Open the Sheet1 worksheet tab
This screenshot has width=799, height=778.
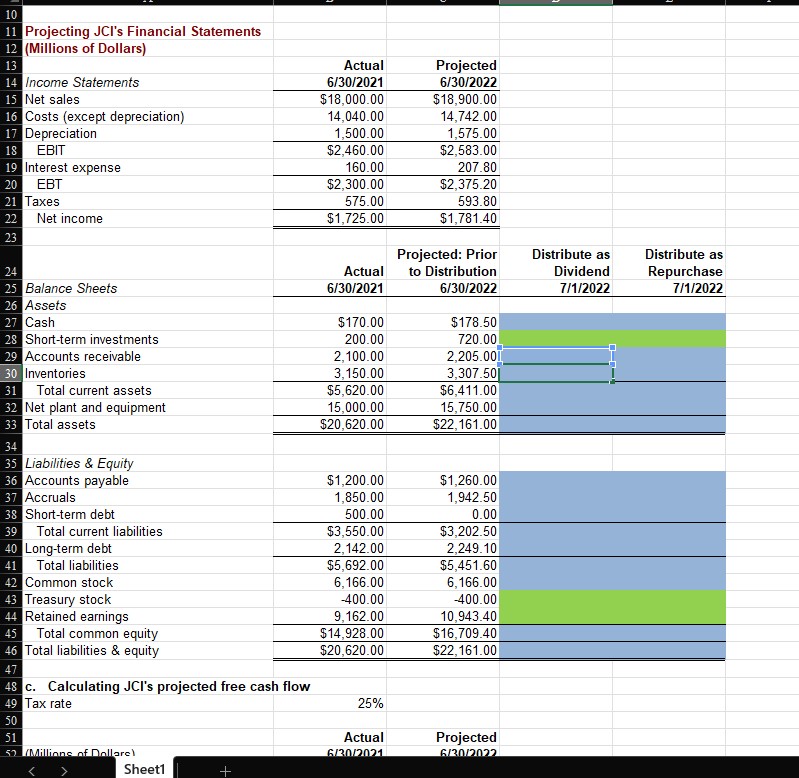coord(144,769)
